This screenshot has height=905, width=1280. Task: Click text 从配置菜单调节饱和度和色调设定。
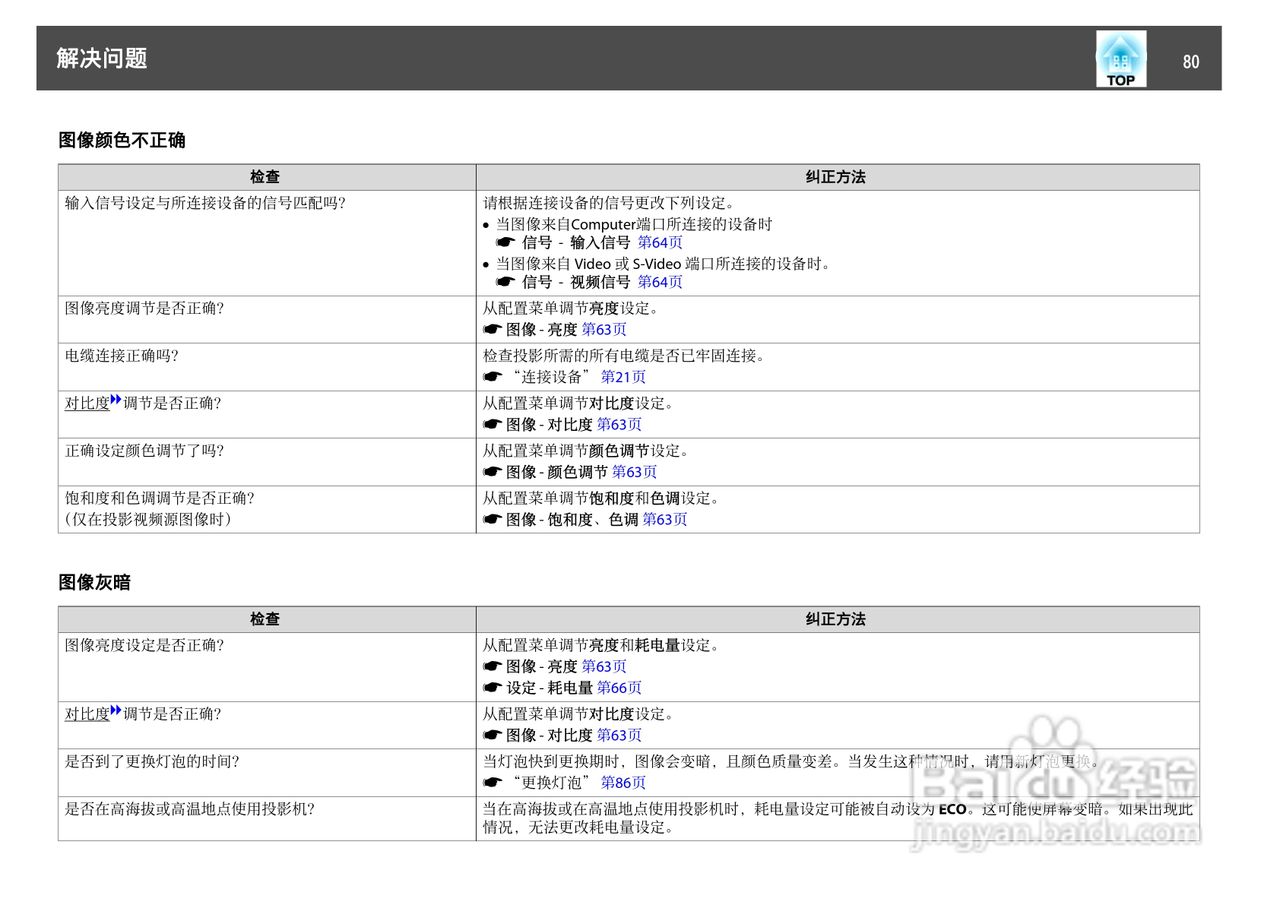click(602, 497)
